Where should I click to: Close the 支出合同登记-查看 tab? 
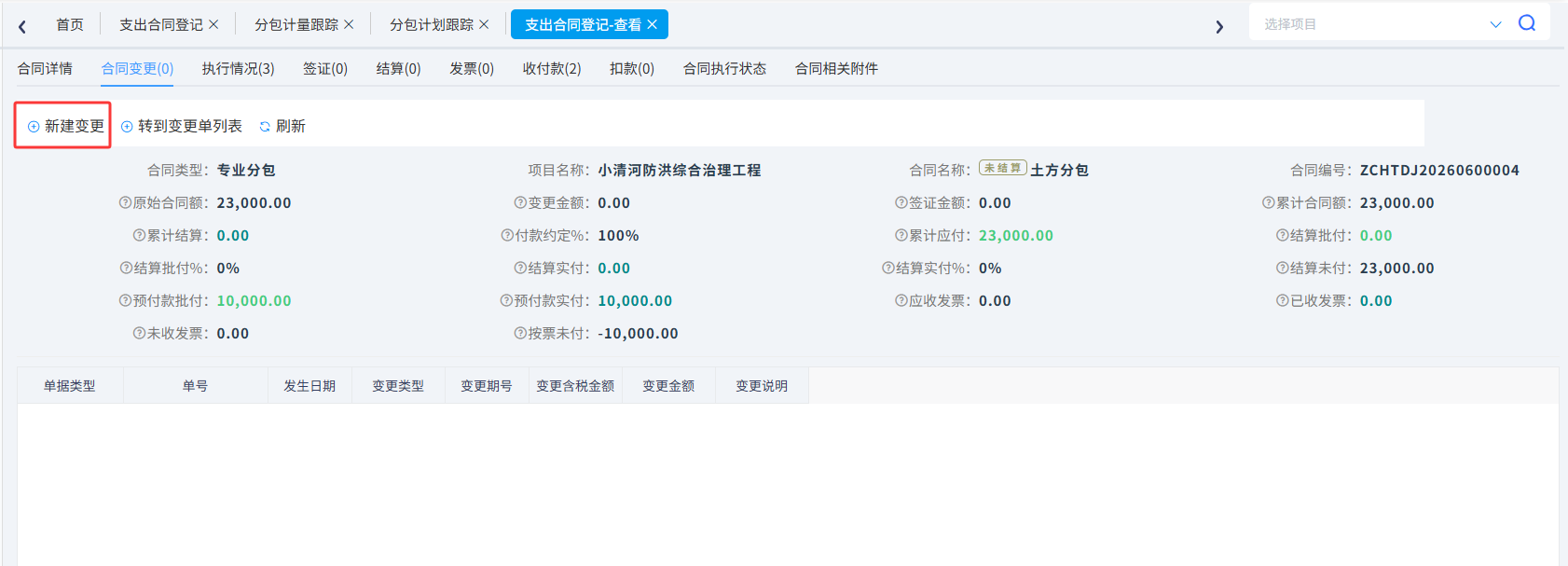coord(652,24)
